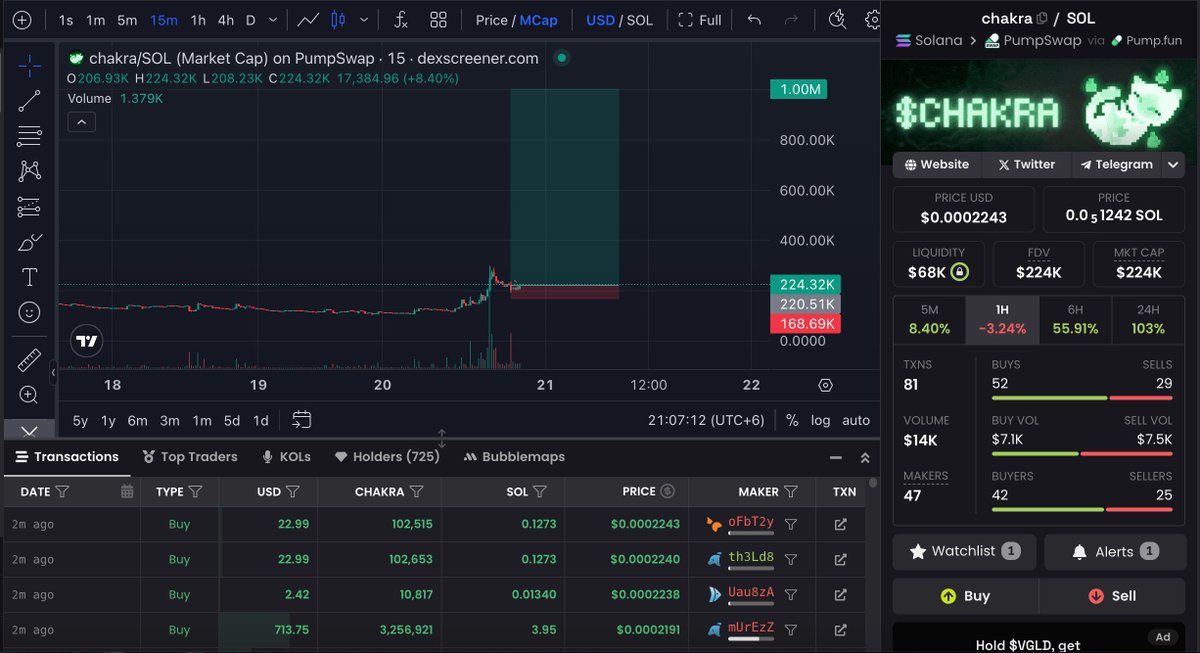Add token to Watchlist
Screen dimensions: 1200x653
coord(964,551)
